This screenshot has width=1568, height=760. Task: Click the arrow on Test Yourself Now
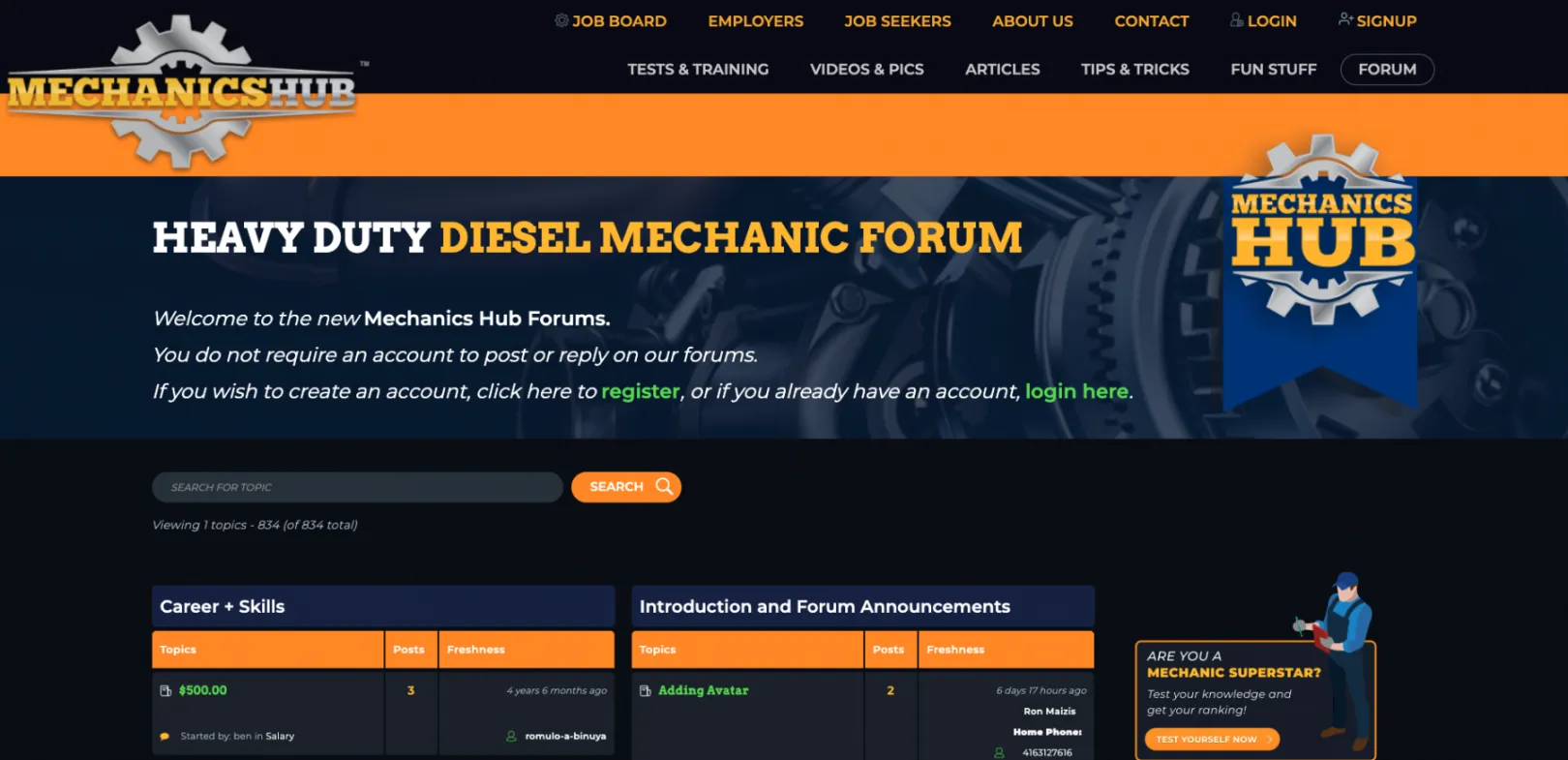click(1269, 739)
